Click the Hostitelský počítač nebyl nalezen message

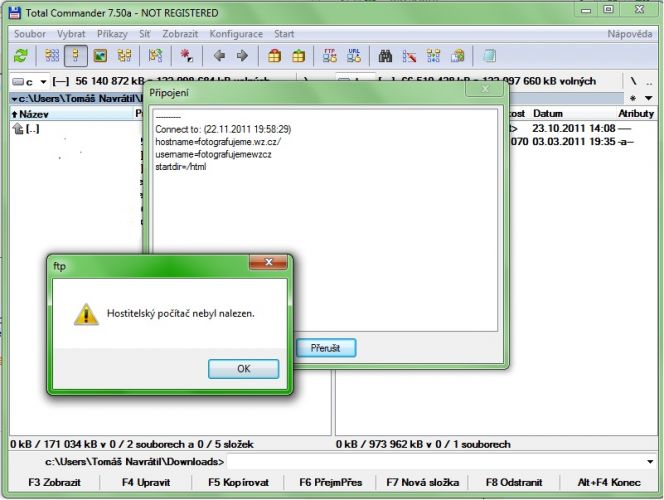[x=180, y=314]
